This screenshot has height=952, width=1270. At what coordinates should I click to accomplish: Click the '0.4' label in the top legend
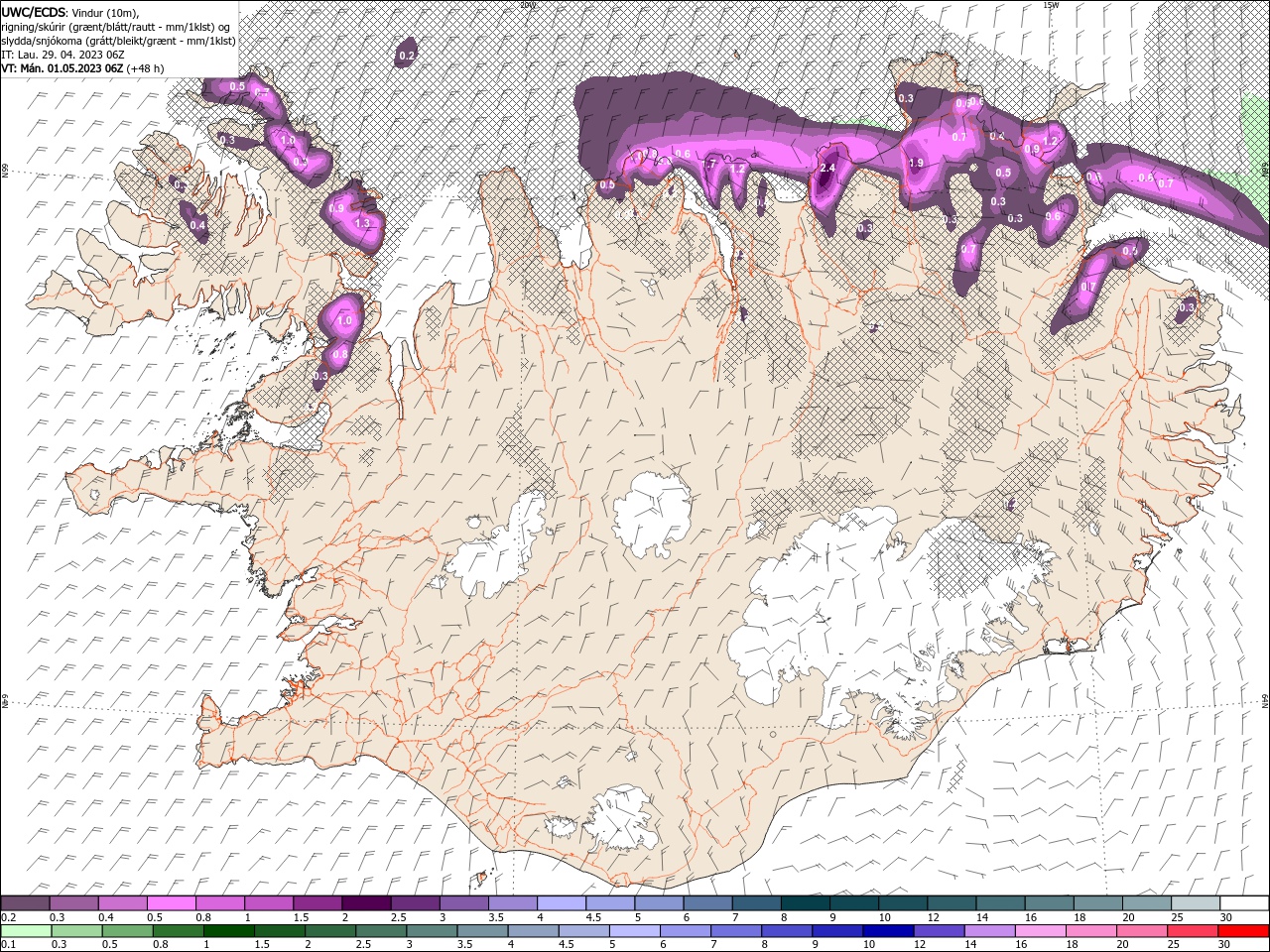[x=106, y=917]
